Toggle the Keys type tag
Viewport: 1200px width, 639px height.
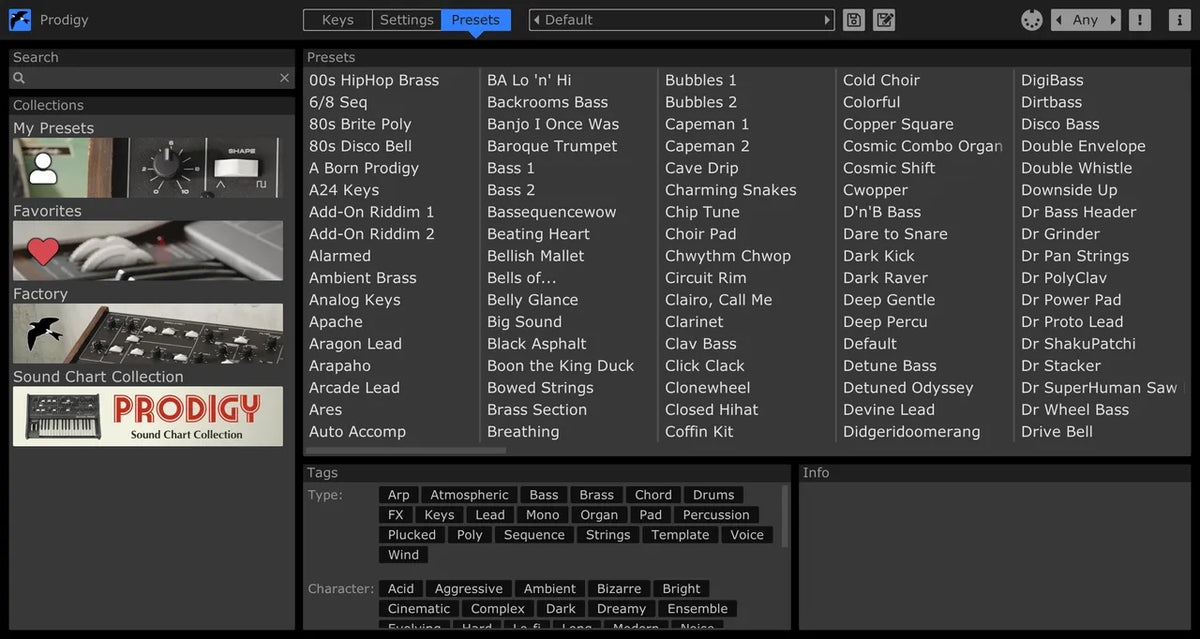point(439,515)
